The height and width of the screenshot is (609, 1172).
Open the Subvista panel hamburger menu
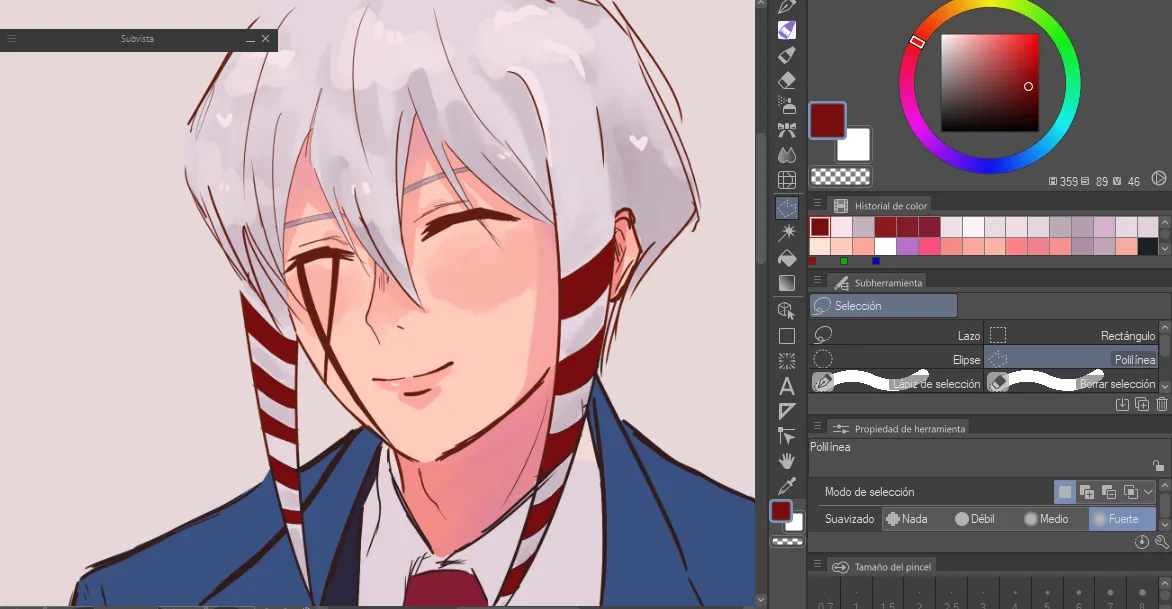(11, 39)
